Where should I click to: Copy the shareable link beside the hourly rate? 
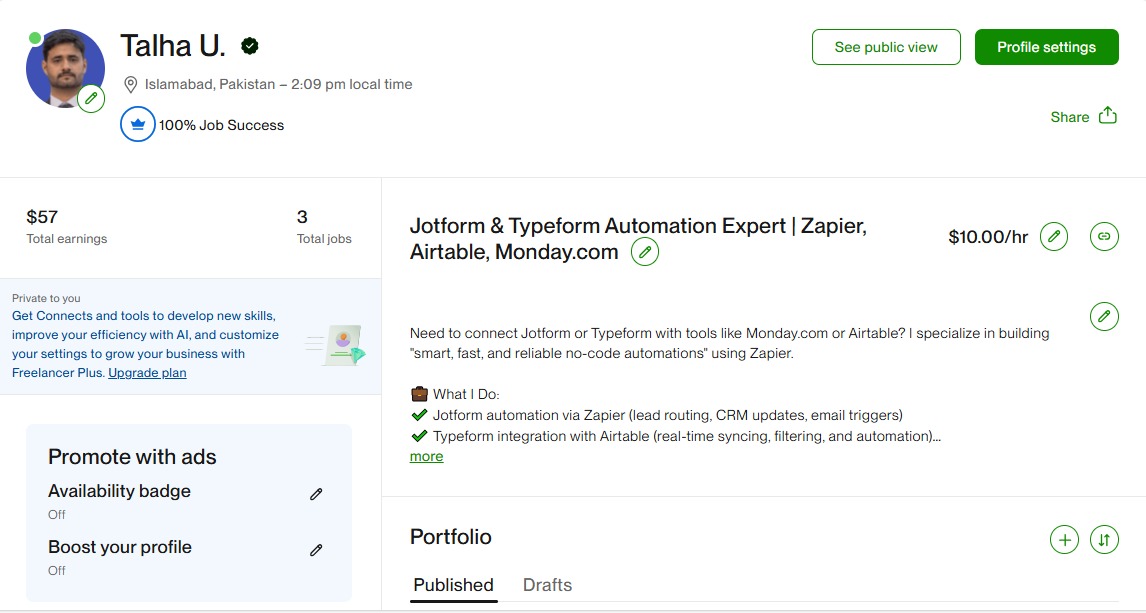[1104, 236]
